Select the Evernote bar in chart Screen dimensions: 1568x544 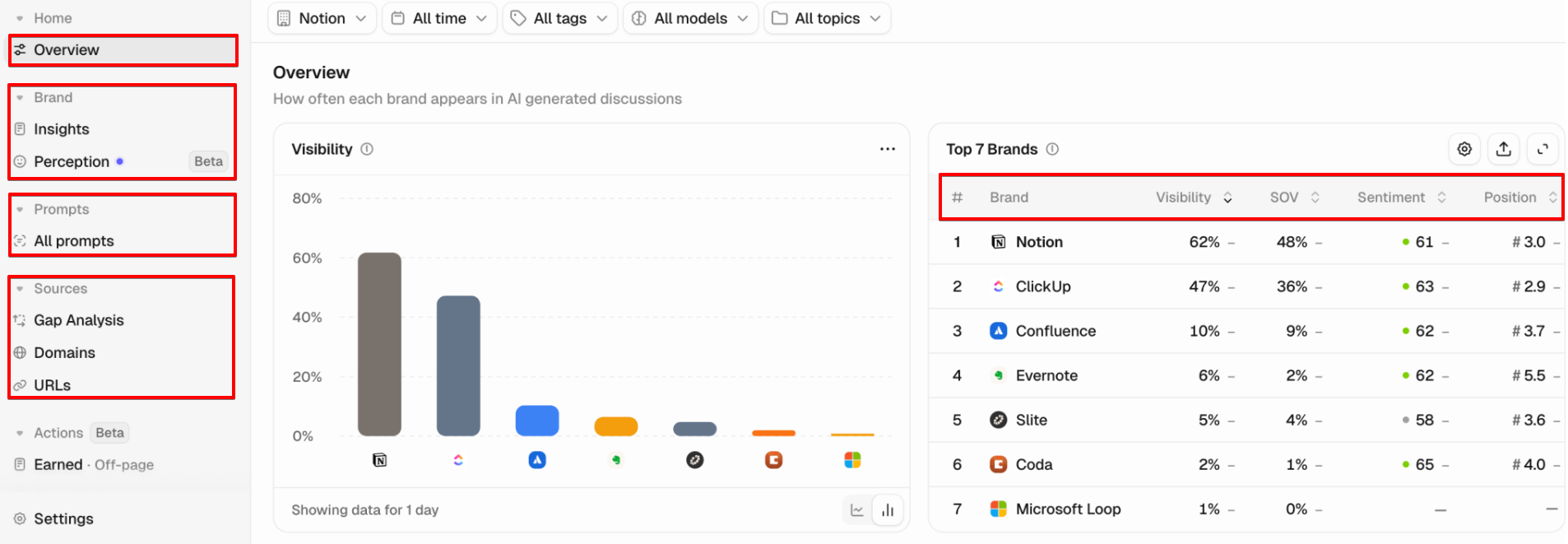pyautogui.click(x=616, y=426)
